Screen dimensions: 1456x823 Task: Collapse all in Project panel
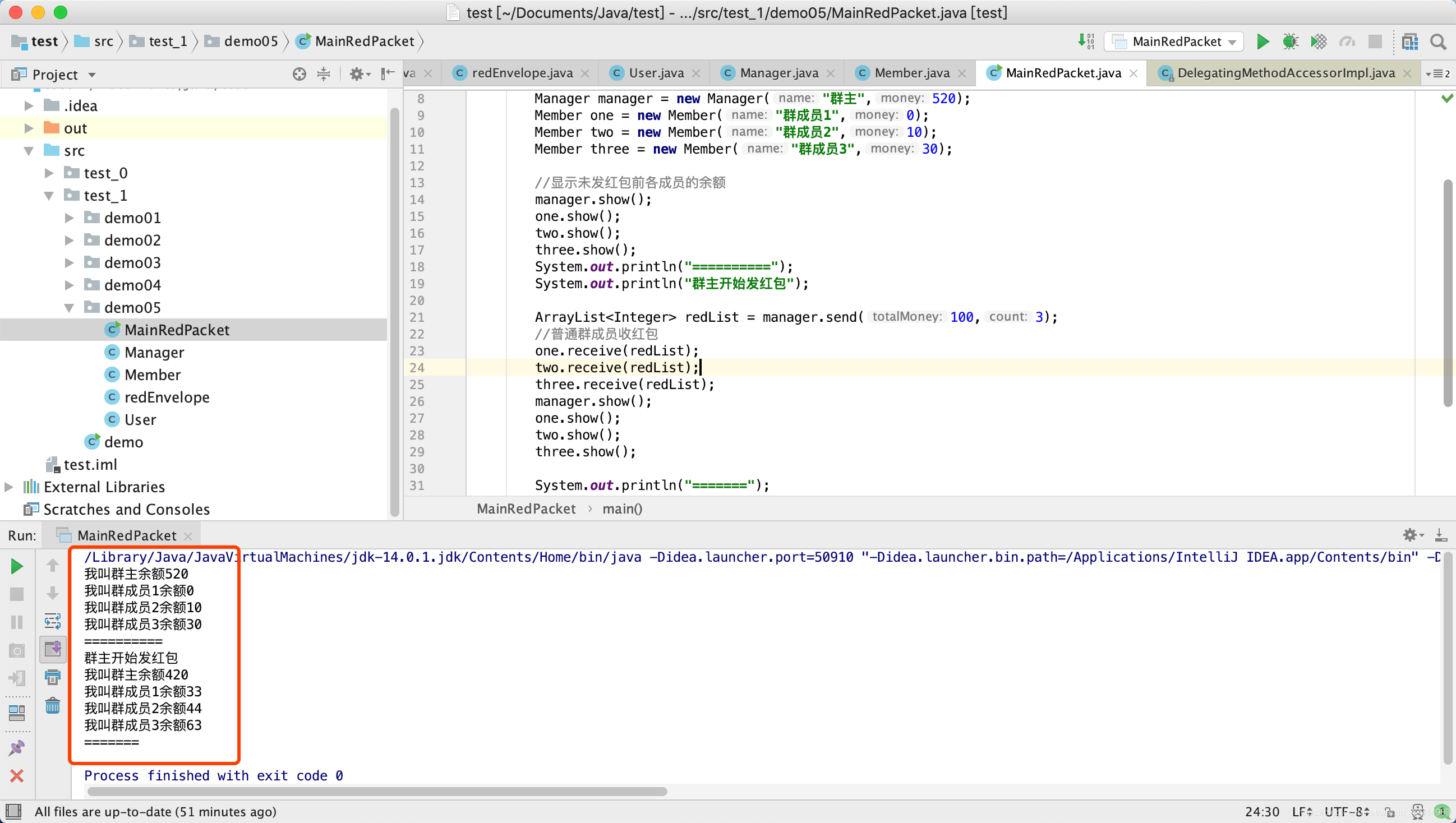tap(324, 74)
